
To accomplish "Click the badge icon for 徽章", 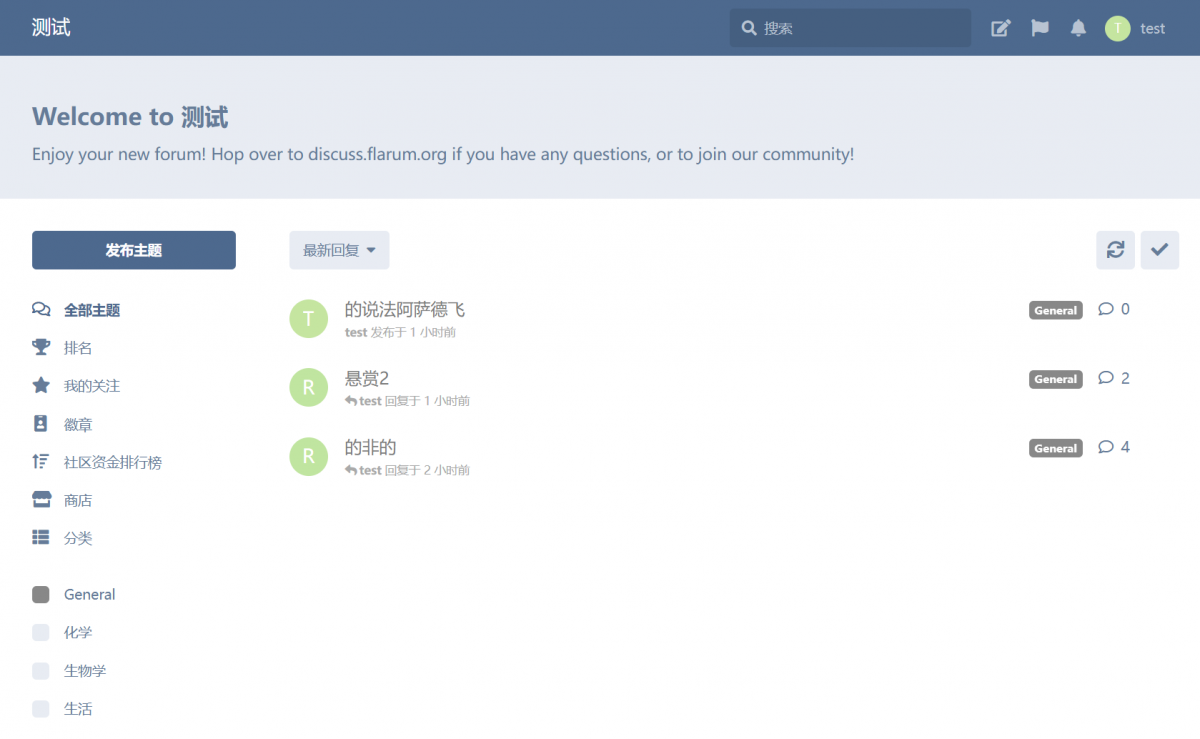I will [41, 424].
